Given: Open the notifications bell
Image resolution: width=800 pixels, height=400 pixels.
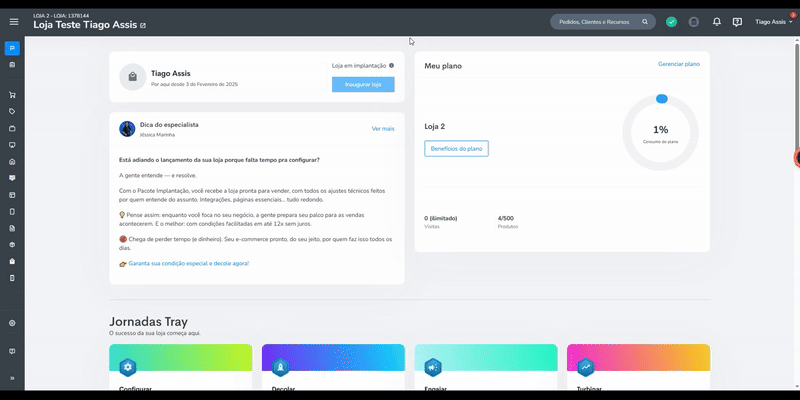Looking at the screenshot, I should pyautogui.click(x=717, y=22).
